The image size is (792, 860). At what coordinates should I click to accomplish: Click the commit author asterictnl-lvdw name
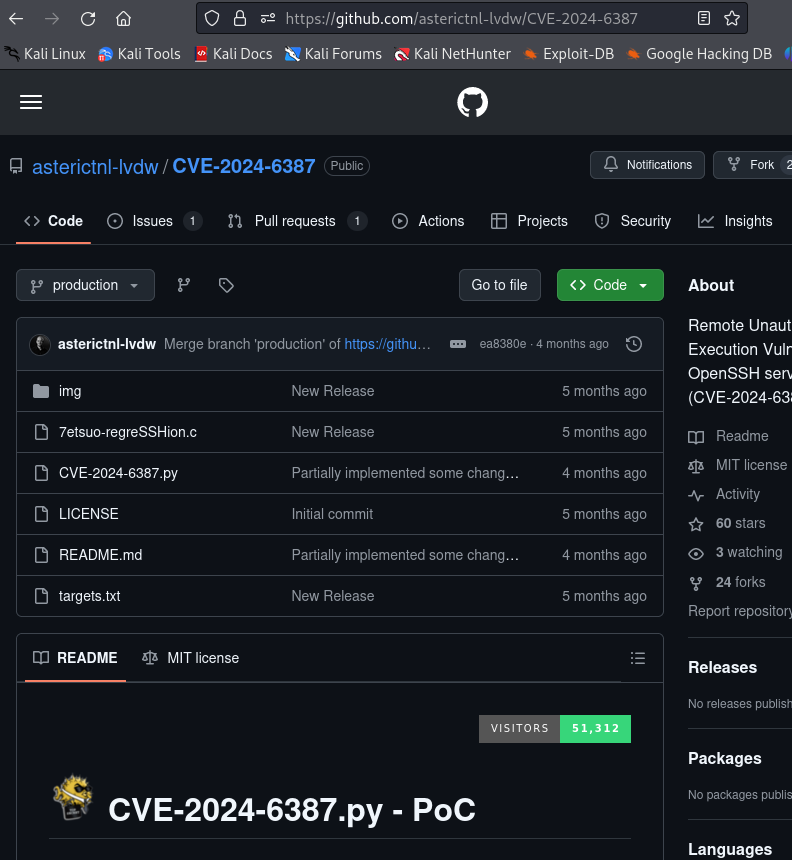tap(107, 344)
